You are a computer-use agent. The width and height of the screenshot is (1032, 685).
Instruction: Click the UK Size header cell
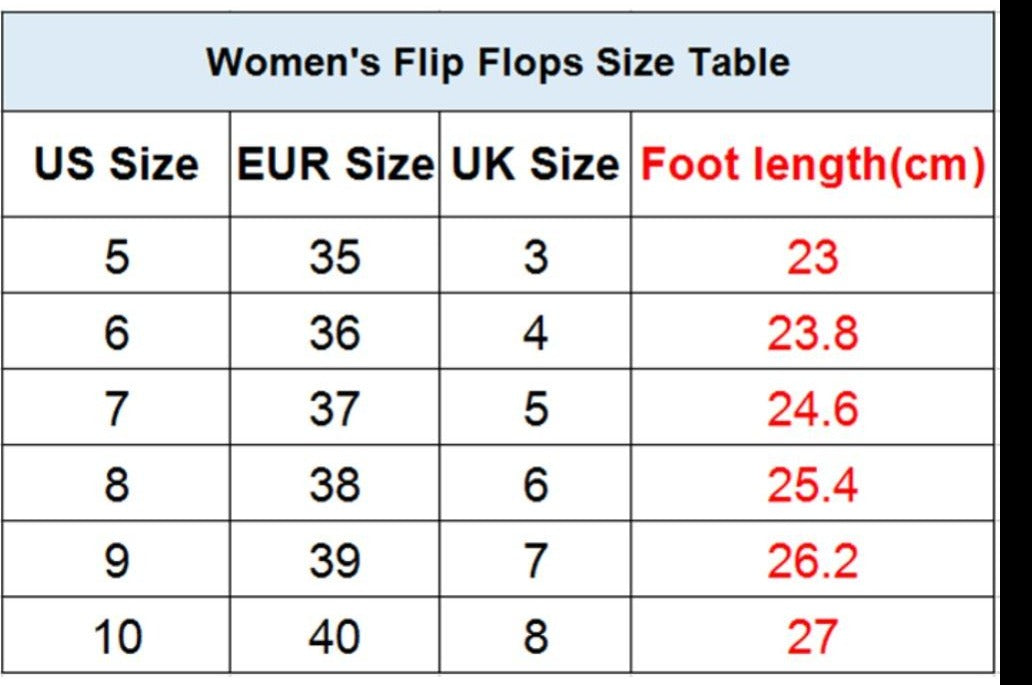(535, 164)
